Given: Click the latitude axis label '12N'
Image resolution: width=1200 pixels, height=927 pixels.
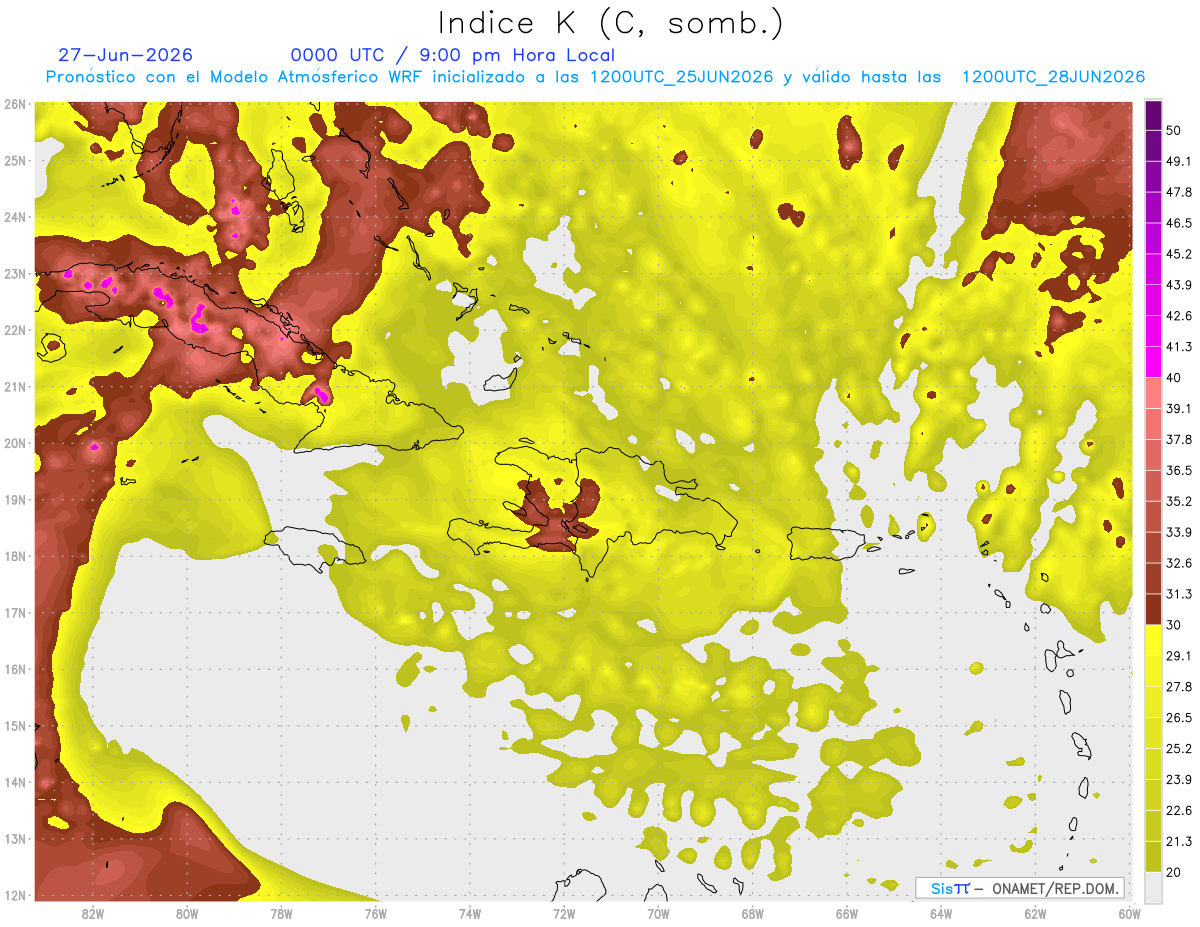Looking at the screenshot, I should tap(15, 895).
